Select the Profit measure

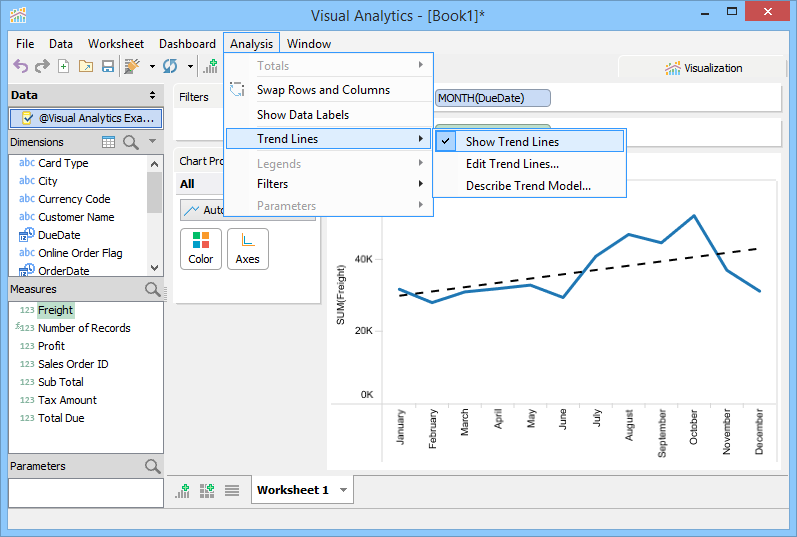click(x=51, y=346)
